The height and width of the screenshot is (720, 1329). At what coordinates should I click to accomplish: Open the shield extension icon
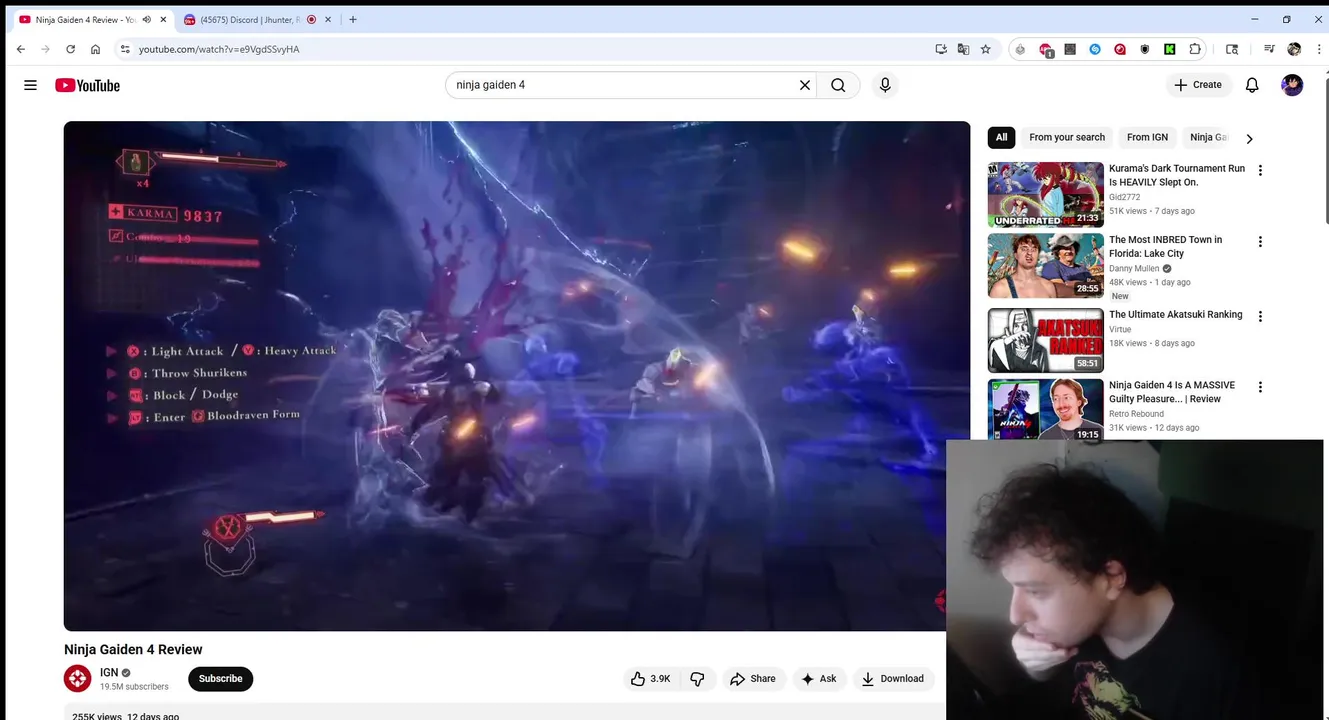pos(1145,49)
